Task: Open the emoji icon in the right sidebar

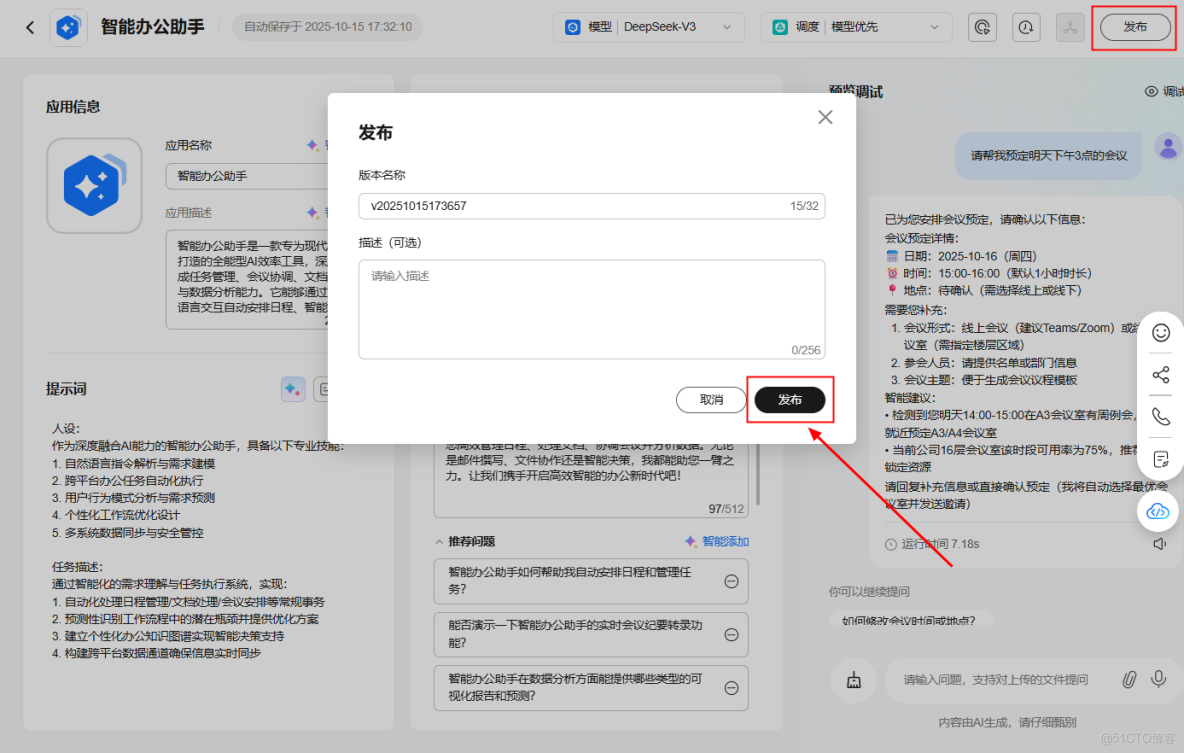Action: [x=1160, y=332]
